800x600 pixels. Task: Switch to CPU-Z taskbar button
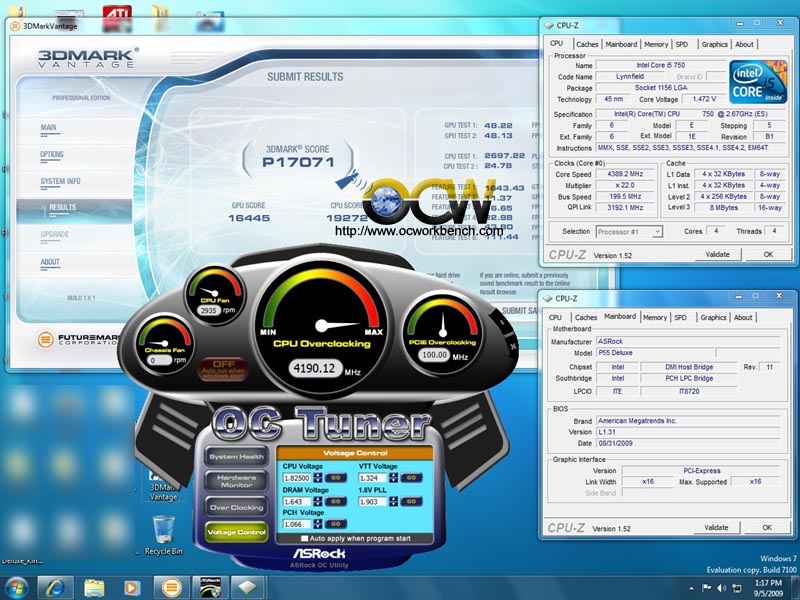pyautogui.click(x=248, y=588)
